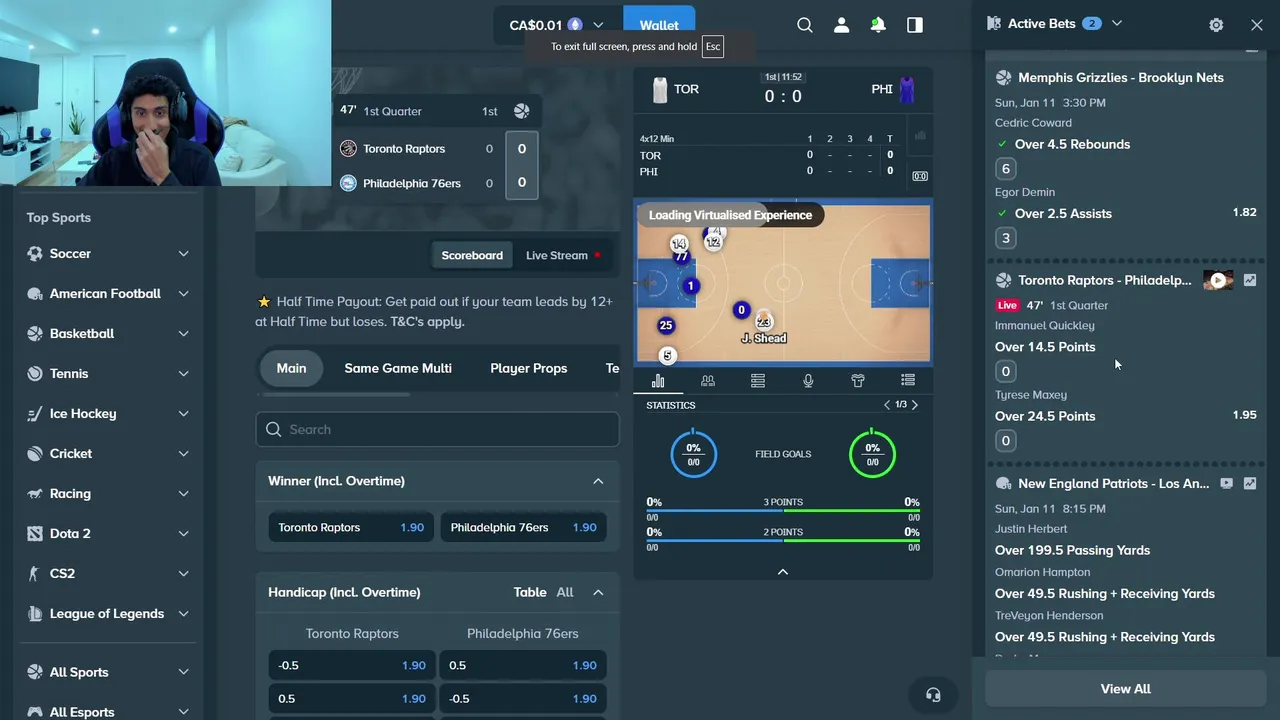
Task: Open Raptors-Philadelphia live stream thumbnail in bets
Action: coord(1218,281)
